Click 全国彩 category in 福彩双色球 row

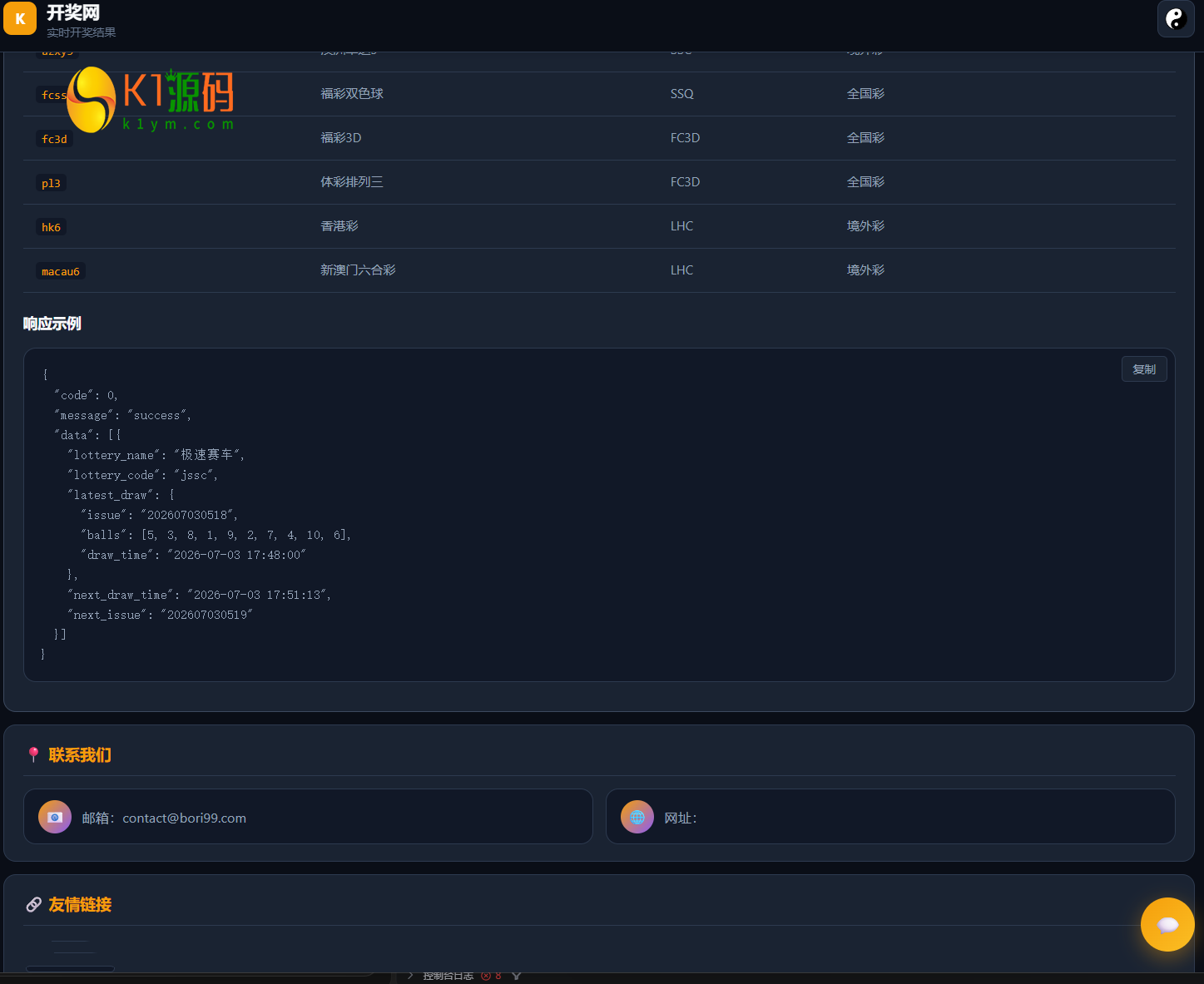coord(865,94)
